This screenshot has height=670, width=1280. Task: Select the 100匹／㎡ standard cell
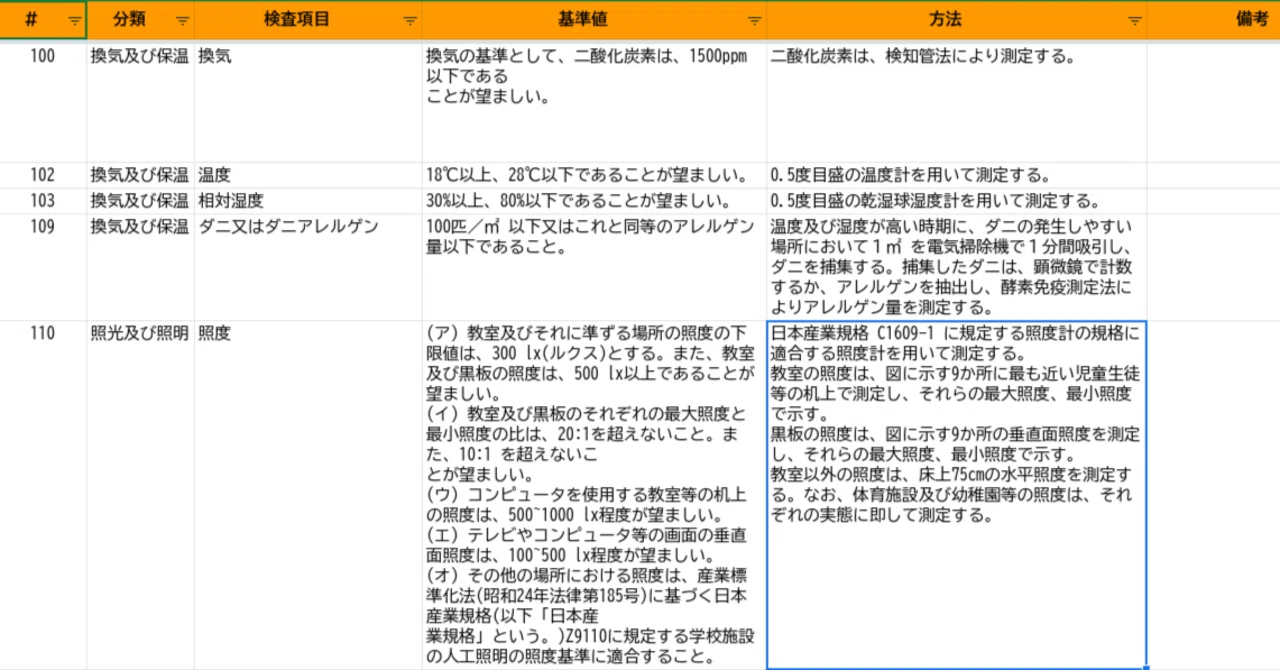pos(594,267)
